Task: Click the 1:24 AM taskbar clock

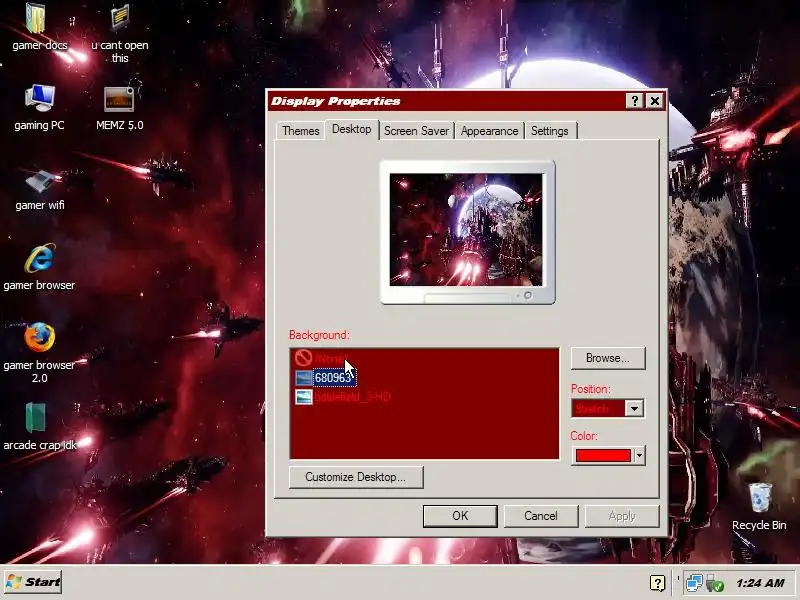Action: pos(761,583)
